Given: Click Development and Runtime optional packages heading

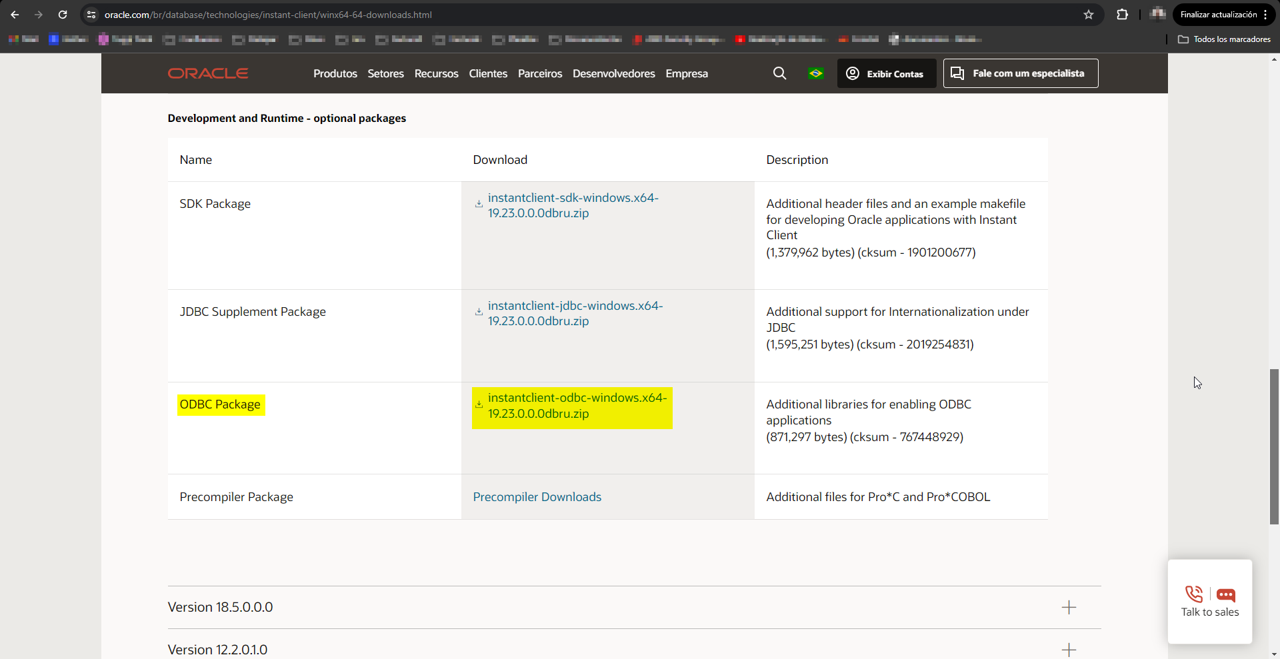Looking at the screenshot, I should 287,118.
